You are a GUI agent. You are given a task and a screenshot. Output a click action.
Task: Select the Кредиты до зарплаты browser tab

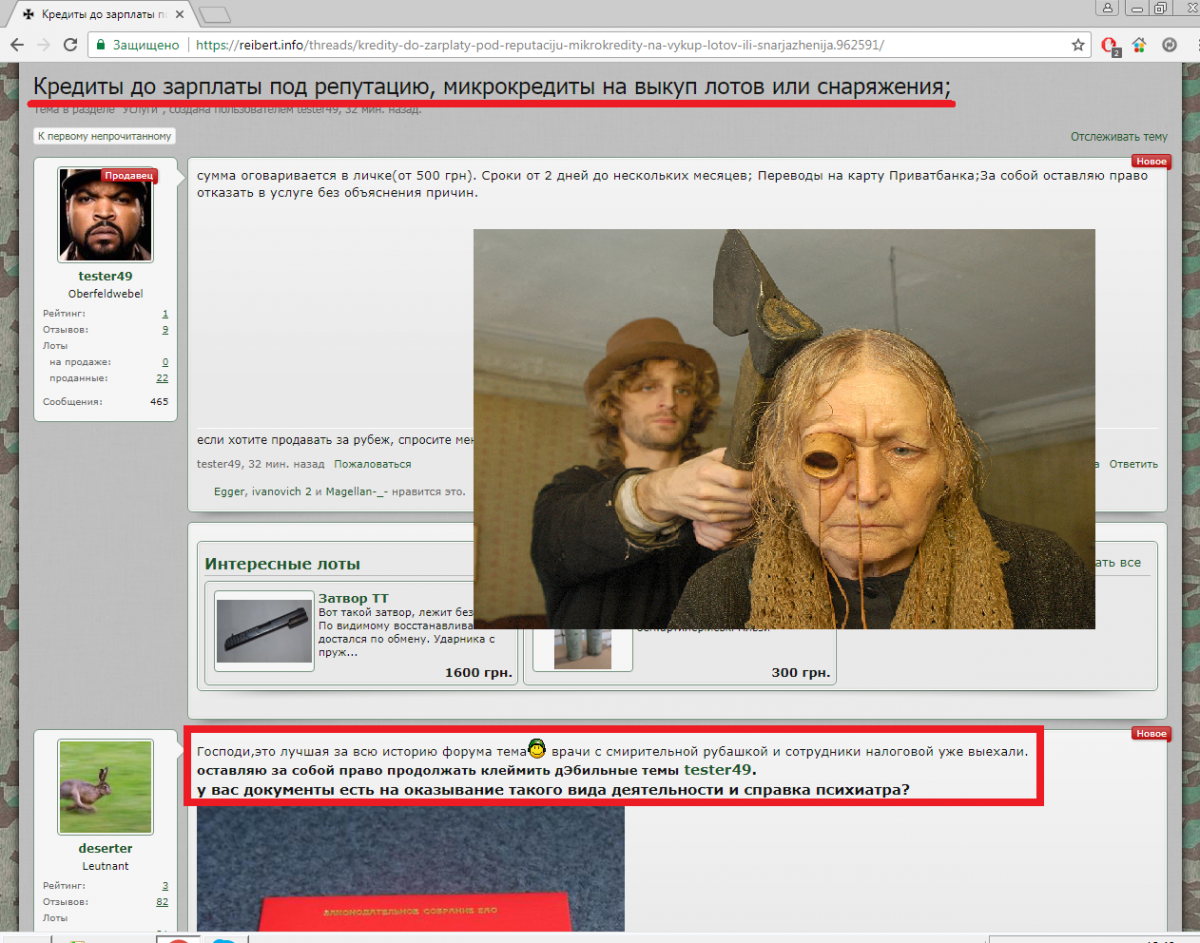[95, 15]
